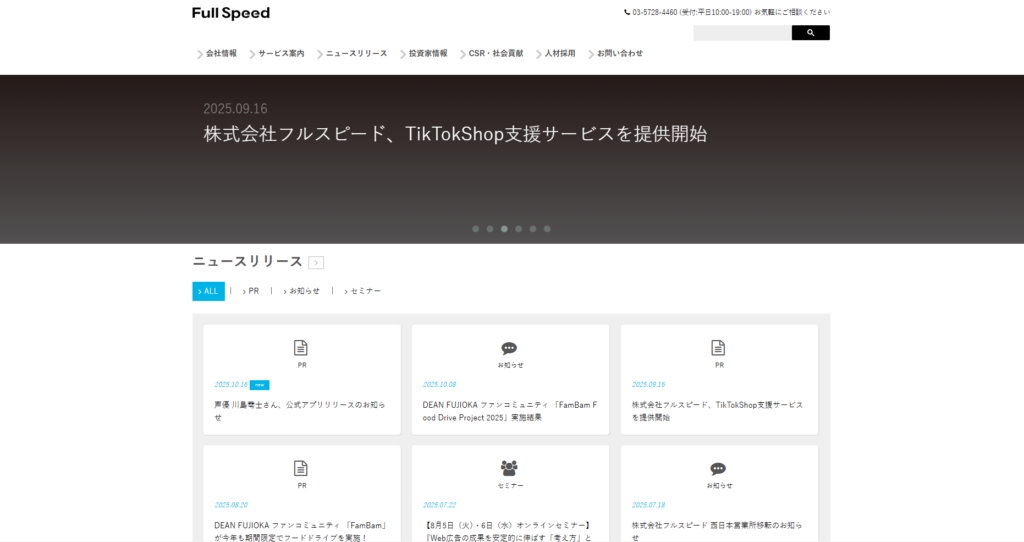Screen dimensions: 1024x542
Task: Expand the サービス案内 navigation menu
Action: [x=280, y=53]
